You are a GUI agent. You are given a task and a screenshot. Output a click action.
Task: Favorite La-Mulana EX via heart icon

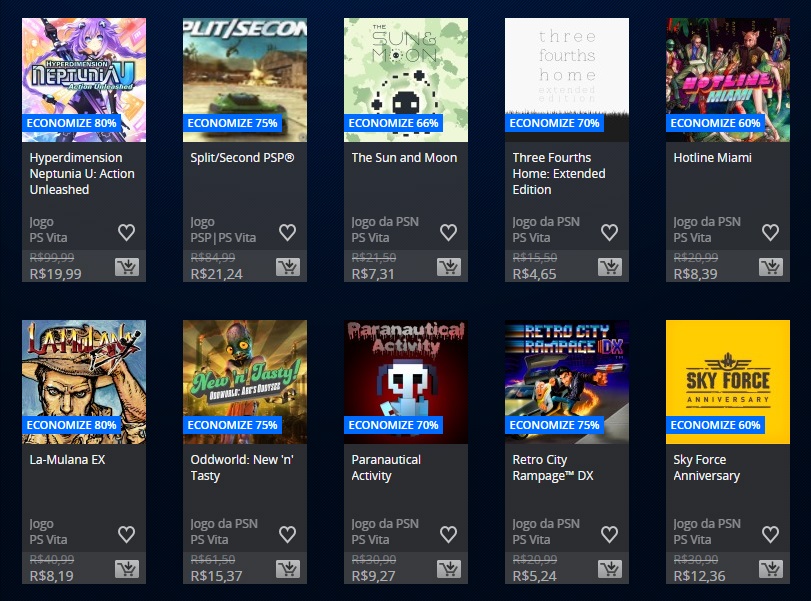[x=127, y=534]
